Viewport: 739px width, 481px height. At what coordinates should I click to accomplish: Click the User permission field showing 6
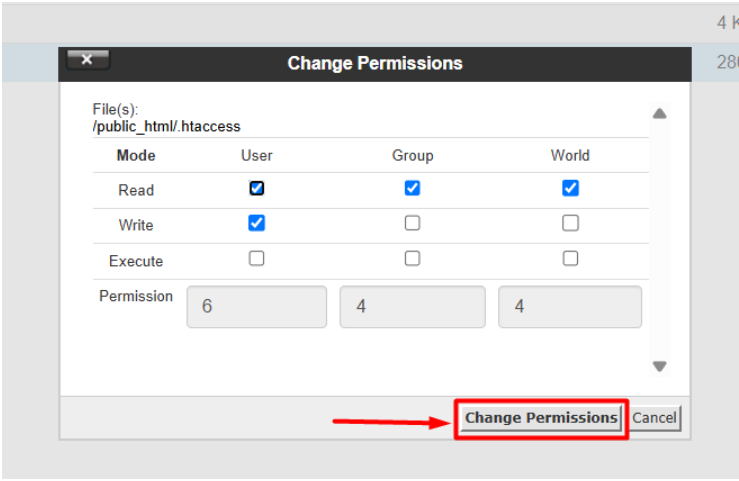pos(257,307)
